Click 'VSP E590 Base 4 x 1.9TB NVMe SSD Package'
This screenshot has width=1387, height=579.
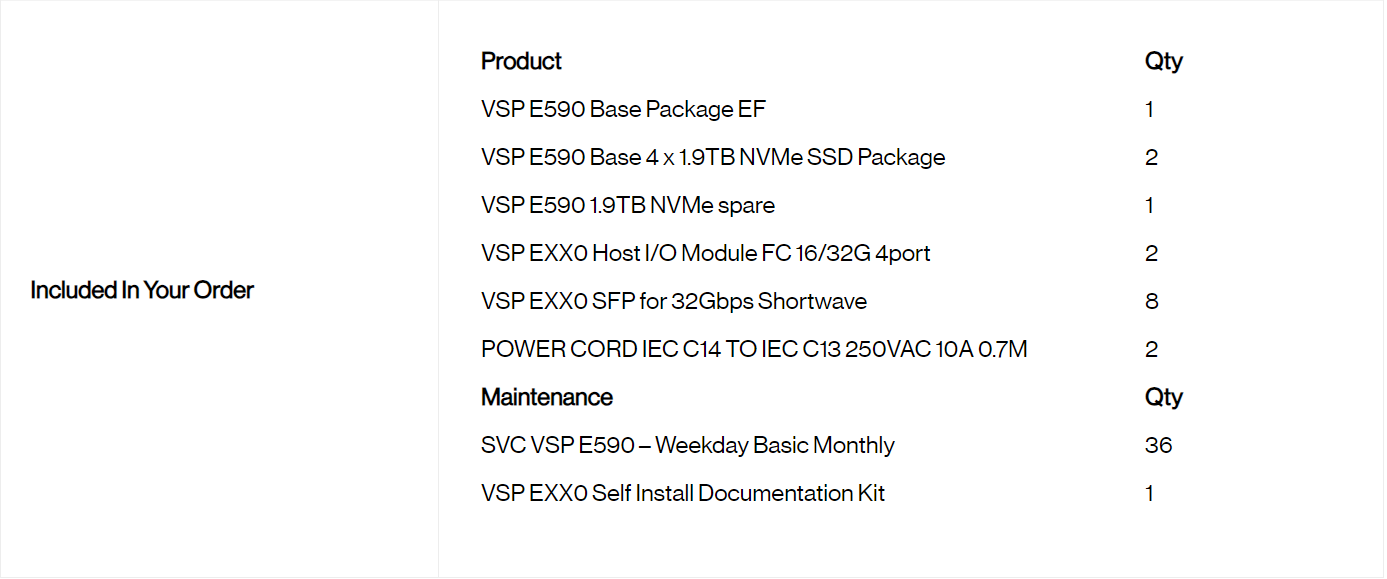[712, 157]
